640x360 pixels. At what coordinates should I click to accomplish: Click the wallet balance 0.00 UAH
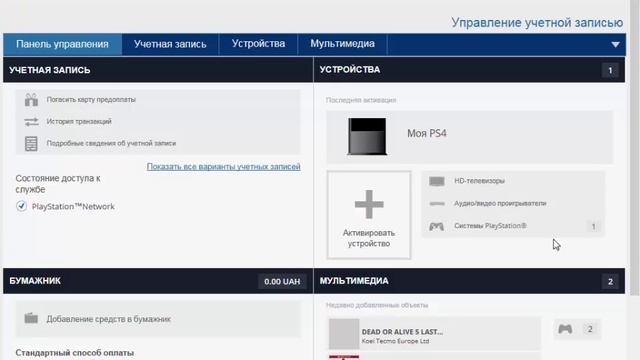pos(282,282)
